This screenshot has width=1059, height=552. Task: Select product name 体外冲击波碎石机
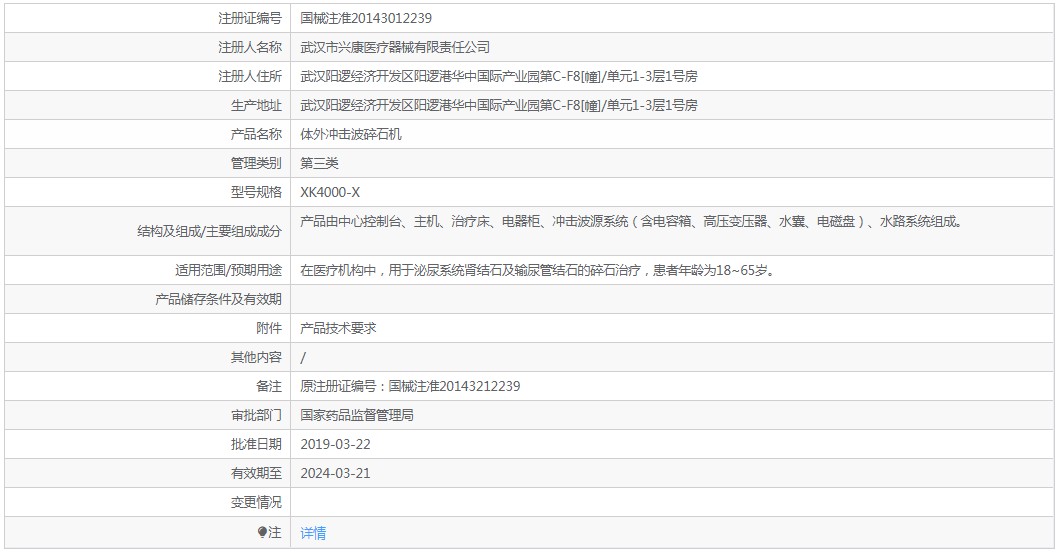tap(351, 134)
